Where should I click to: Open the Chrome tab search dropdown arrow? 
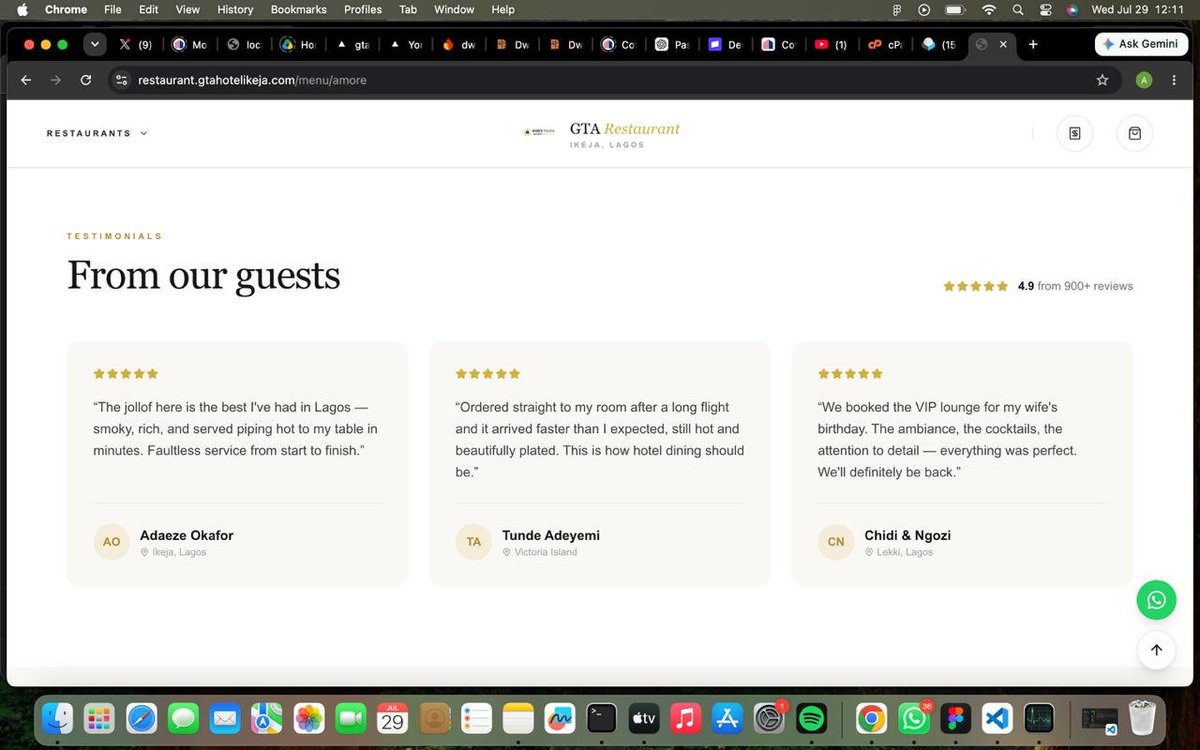pyautogui.click(x=95, y=44)
